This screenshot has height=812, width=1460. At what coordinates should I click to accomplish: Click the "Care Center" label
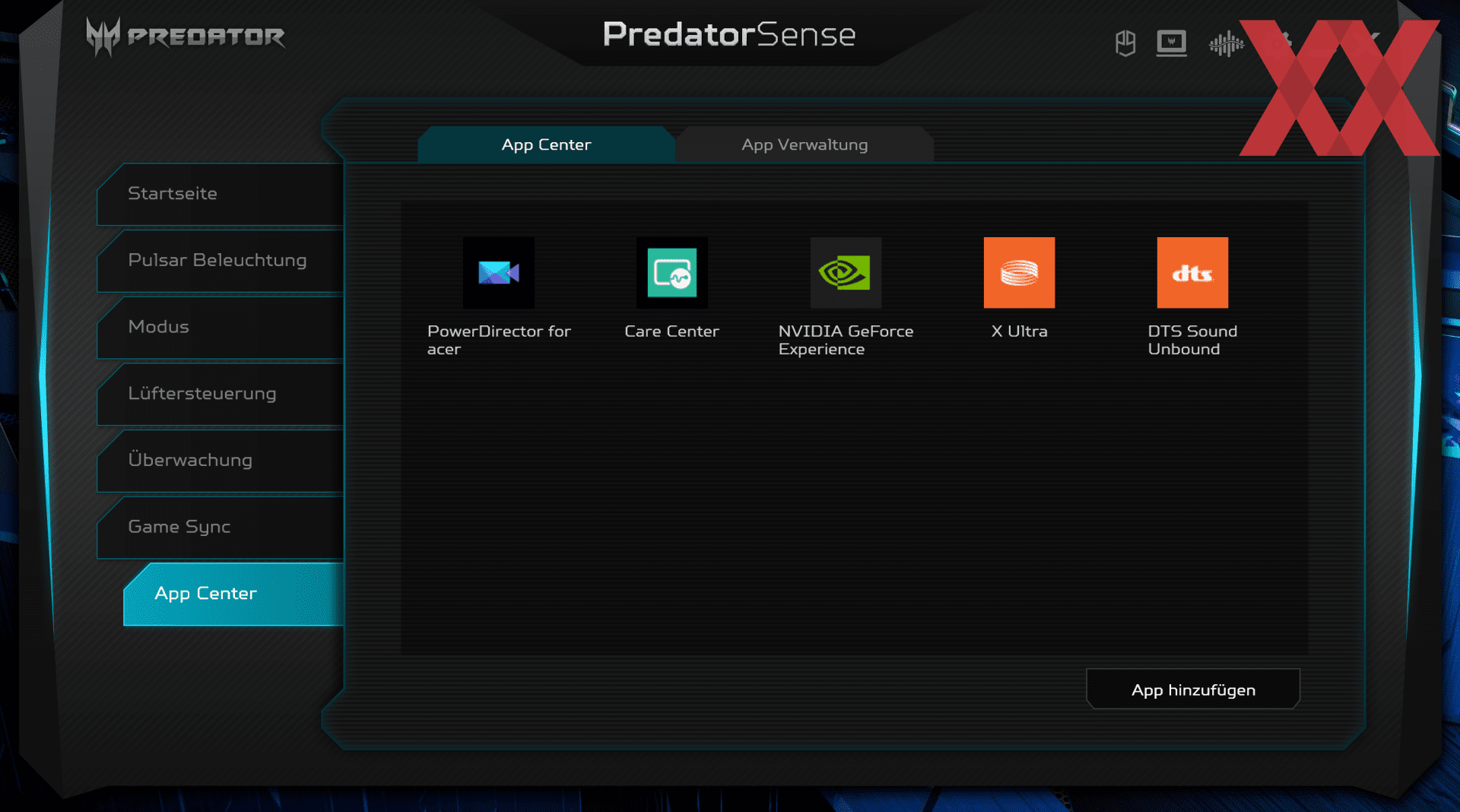pos(671,331)
